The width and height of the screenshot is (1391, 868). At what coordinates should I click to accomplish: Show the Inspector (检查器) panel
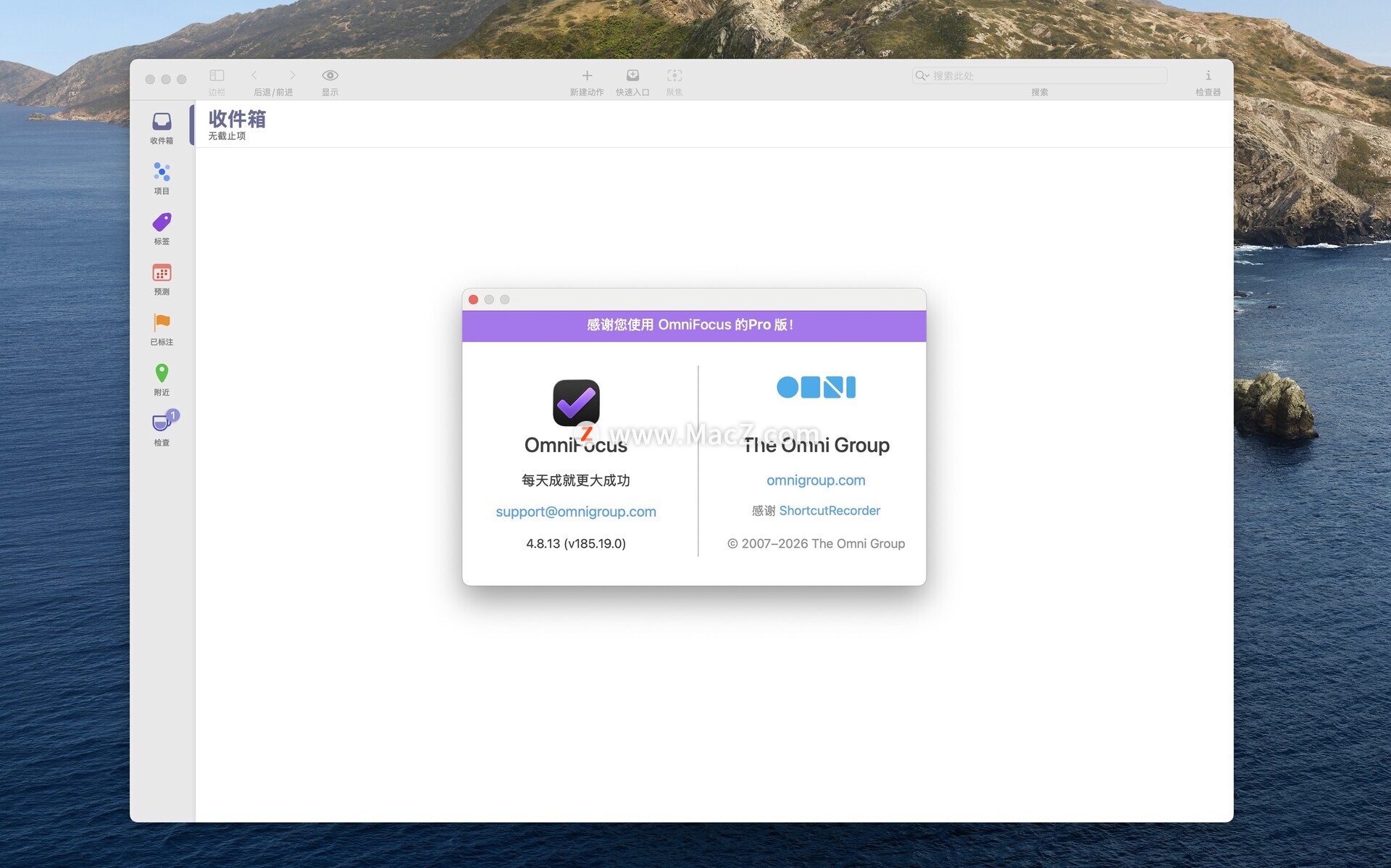pos(1208,75)
